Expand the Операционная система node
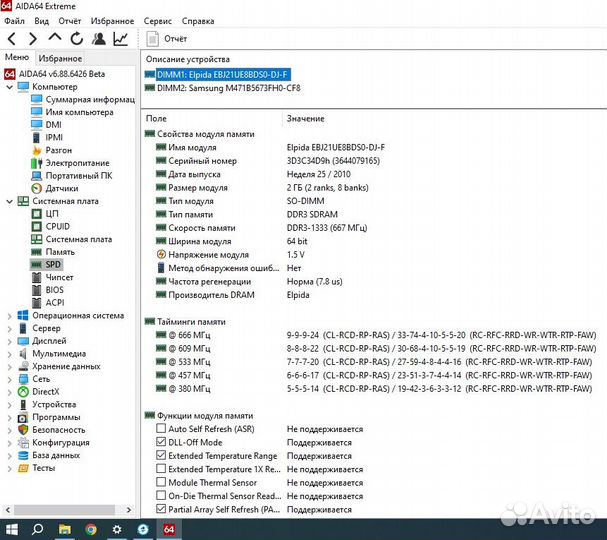 click(10, 315)
